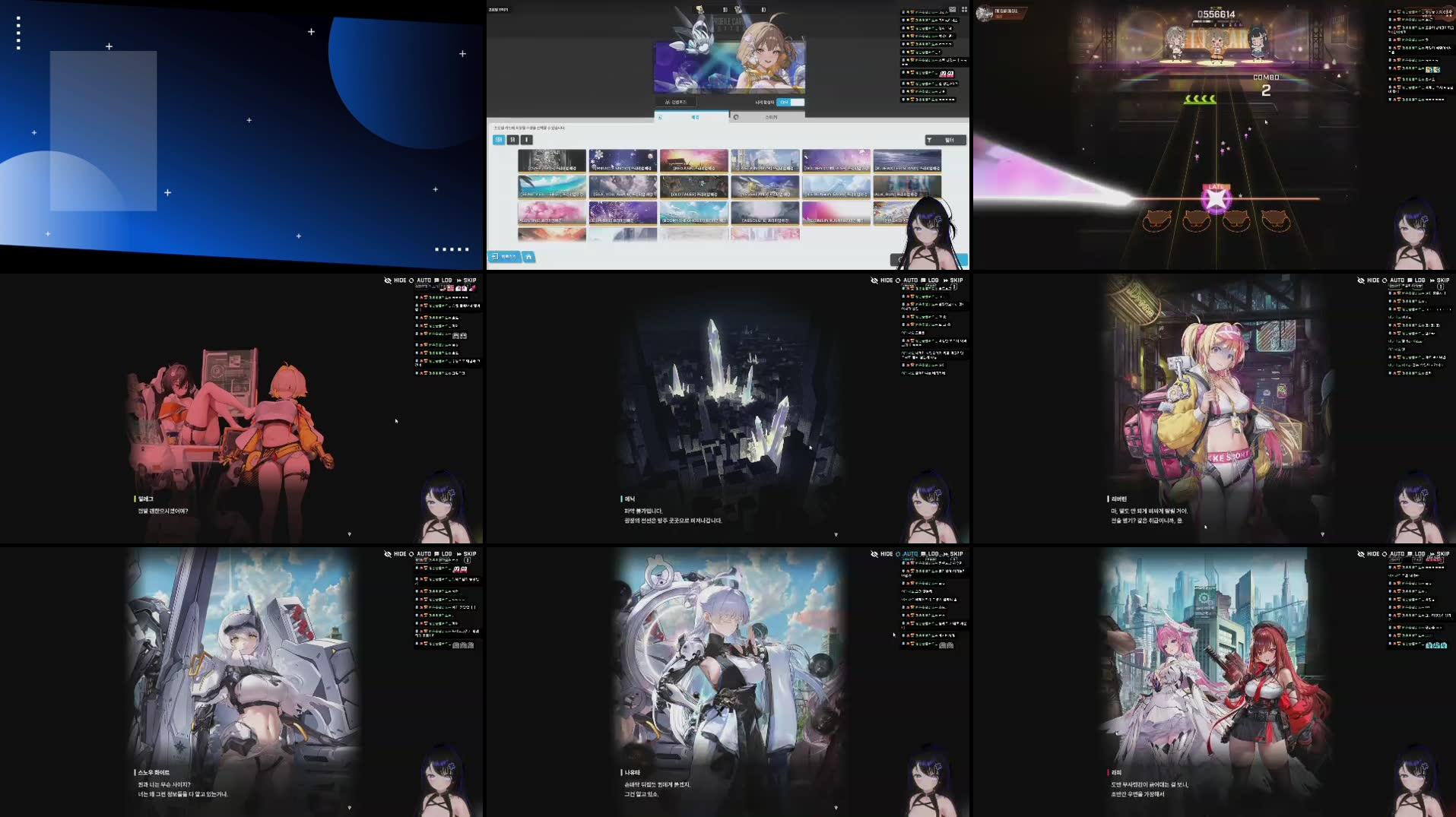This screenshot has height=817, width=1456.
Task: Click SKIP in the crystal city scene
Action: 953,280
